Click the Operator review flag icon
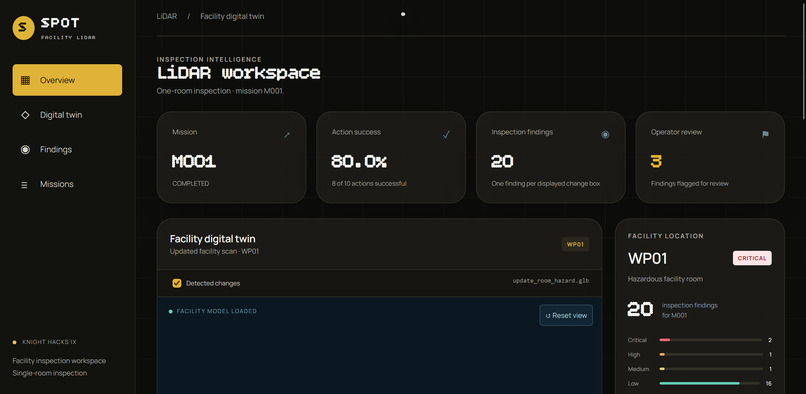 (765, 135)
